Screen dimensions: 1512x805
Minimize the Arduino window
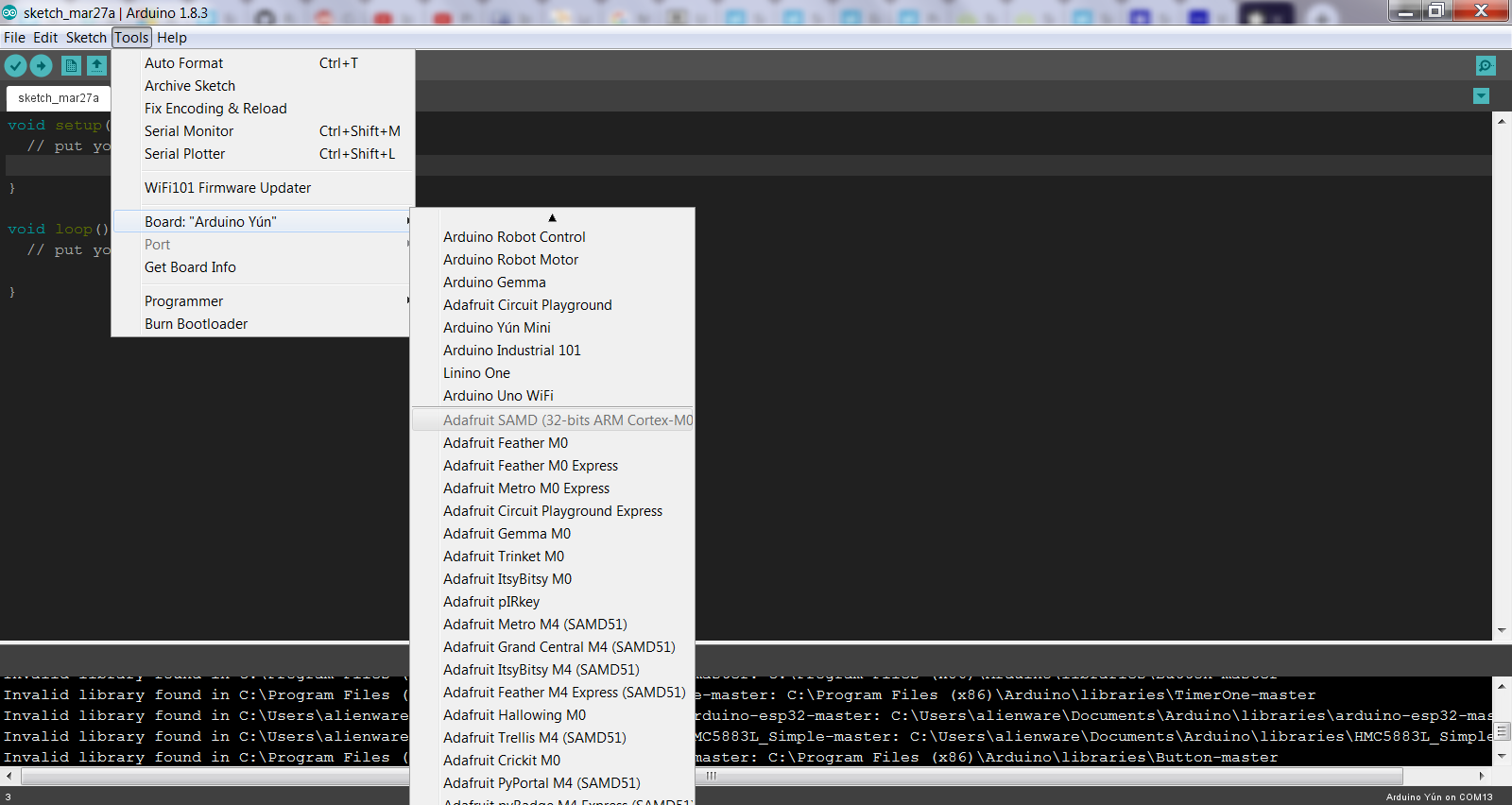tap(1405, 10)
